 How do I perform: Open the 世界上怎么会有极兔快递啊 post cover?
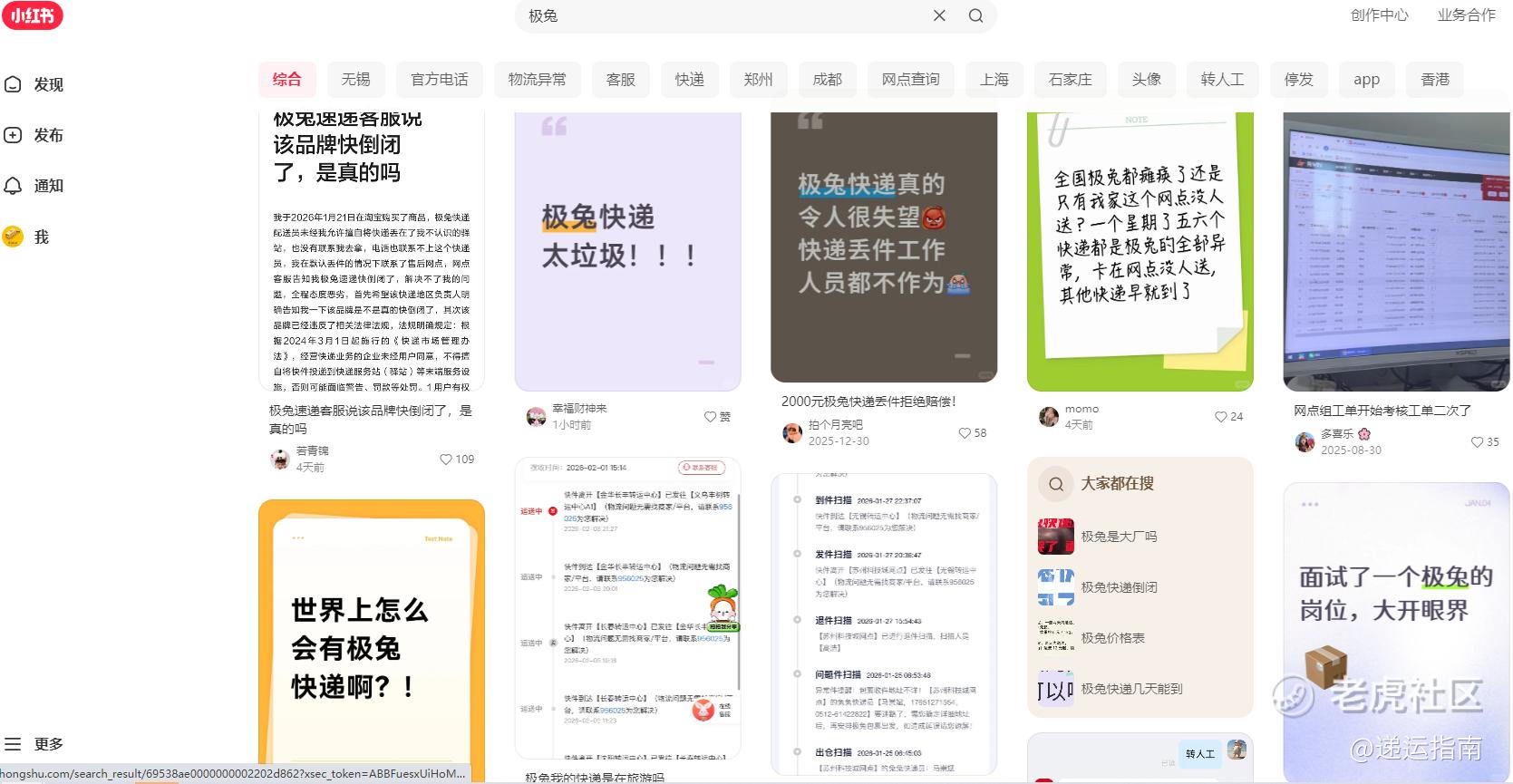pyautogui.click(x=372, y=639)
